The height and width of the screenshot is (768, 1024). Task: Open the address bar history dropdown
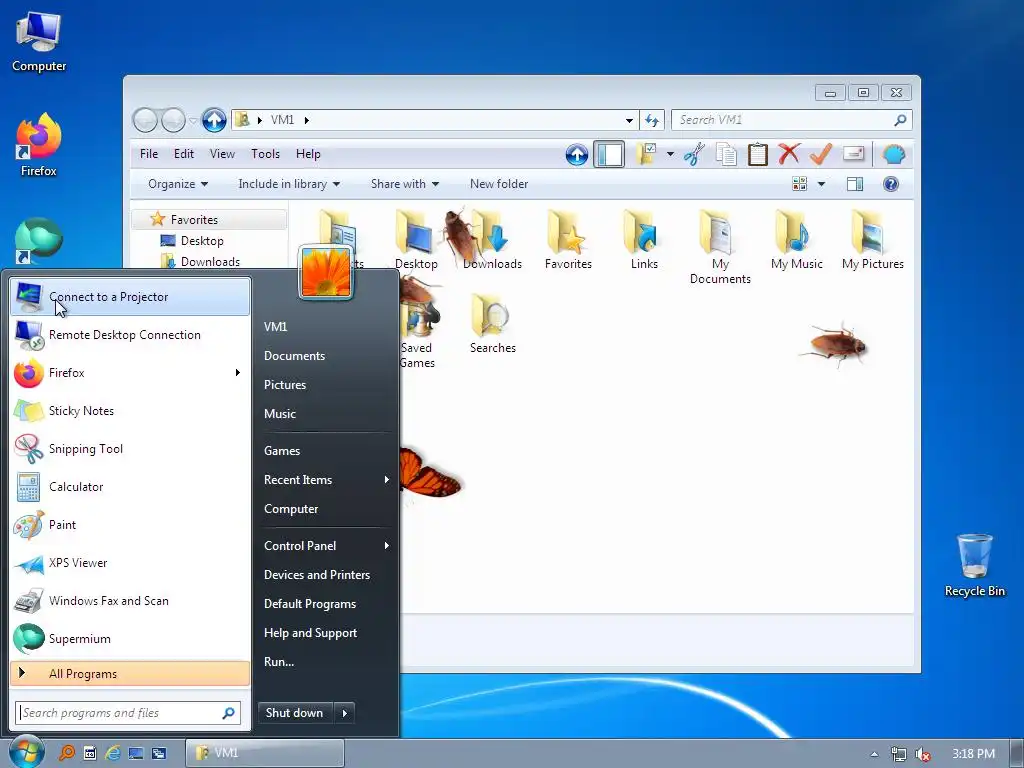tap(629, 120)
